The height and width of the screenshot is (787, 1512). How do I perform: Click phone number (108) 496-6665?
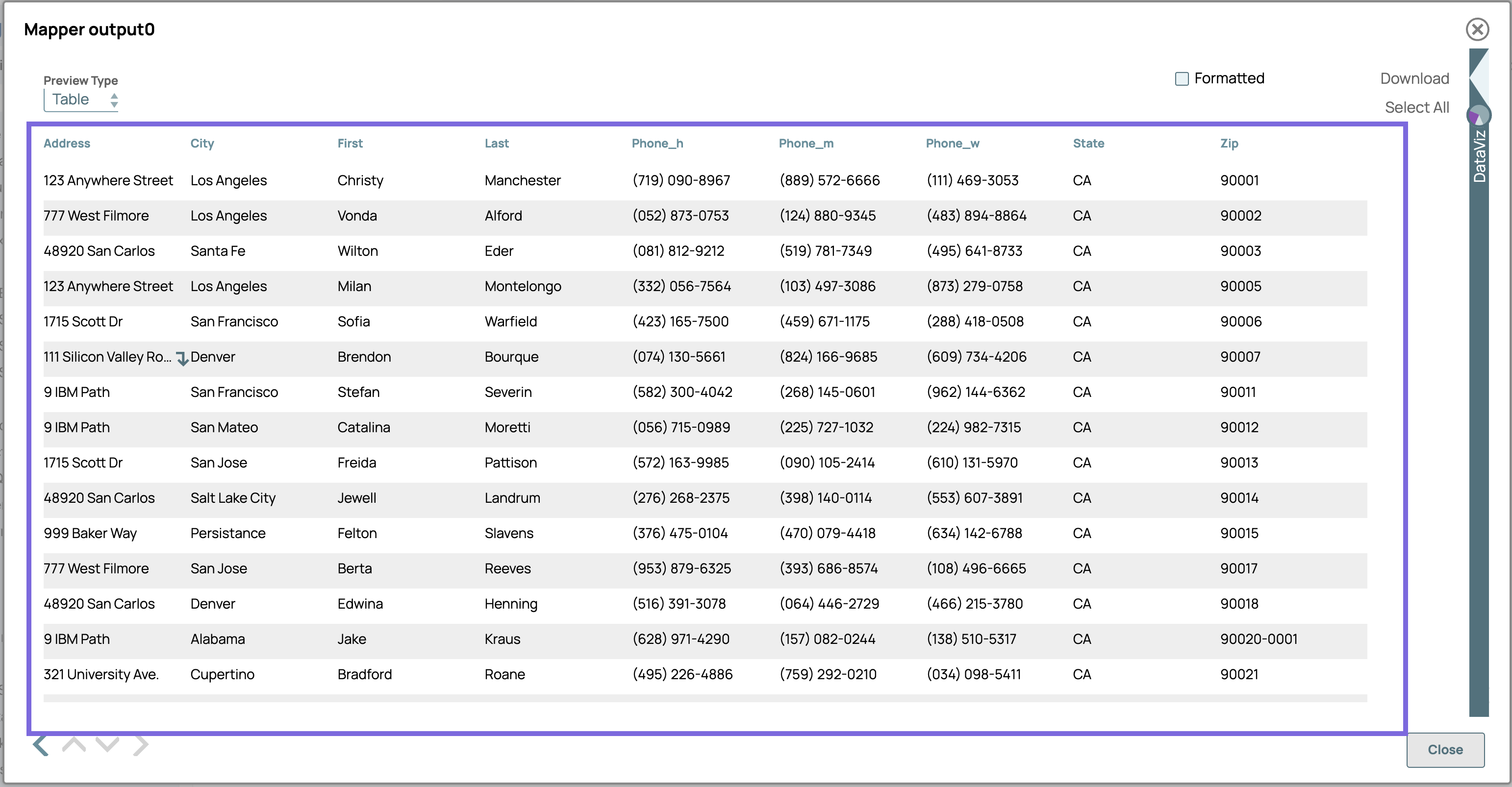click(x=976, y=568)
